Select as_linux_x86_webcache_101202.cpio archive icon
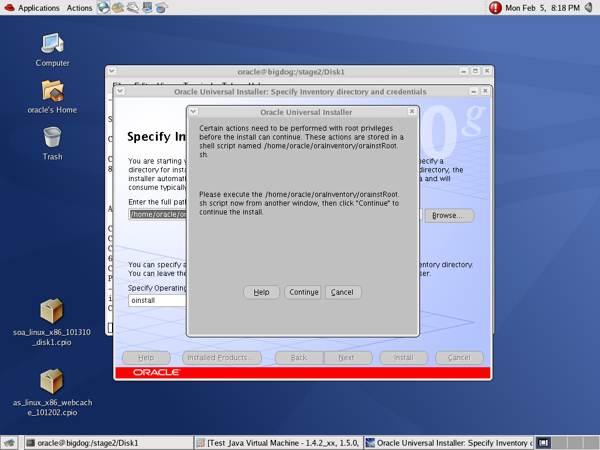The height and width of the screenshot is (450, 600). [52, 393]
